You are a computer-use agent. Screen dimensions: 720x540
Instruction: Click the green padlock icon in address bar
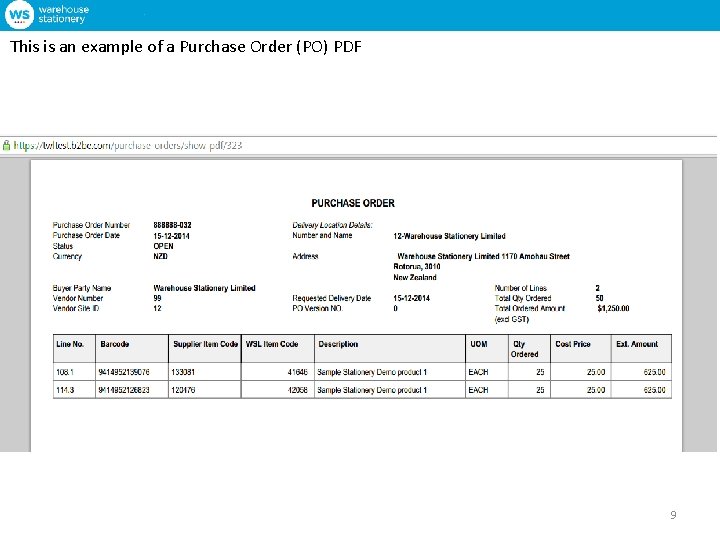tap(6, 146)
